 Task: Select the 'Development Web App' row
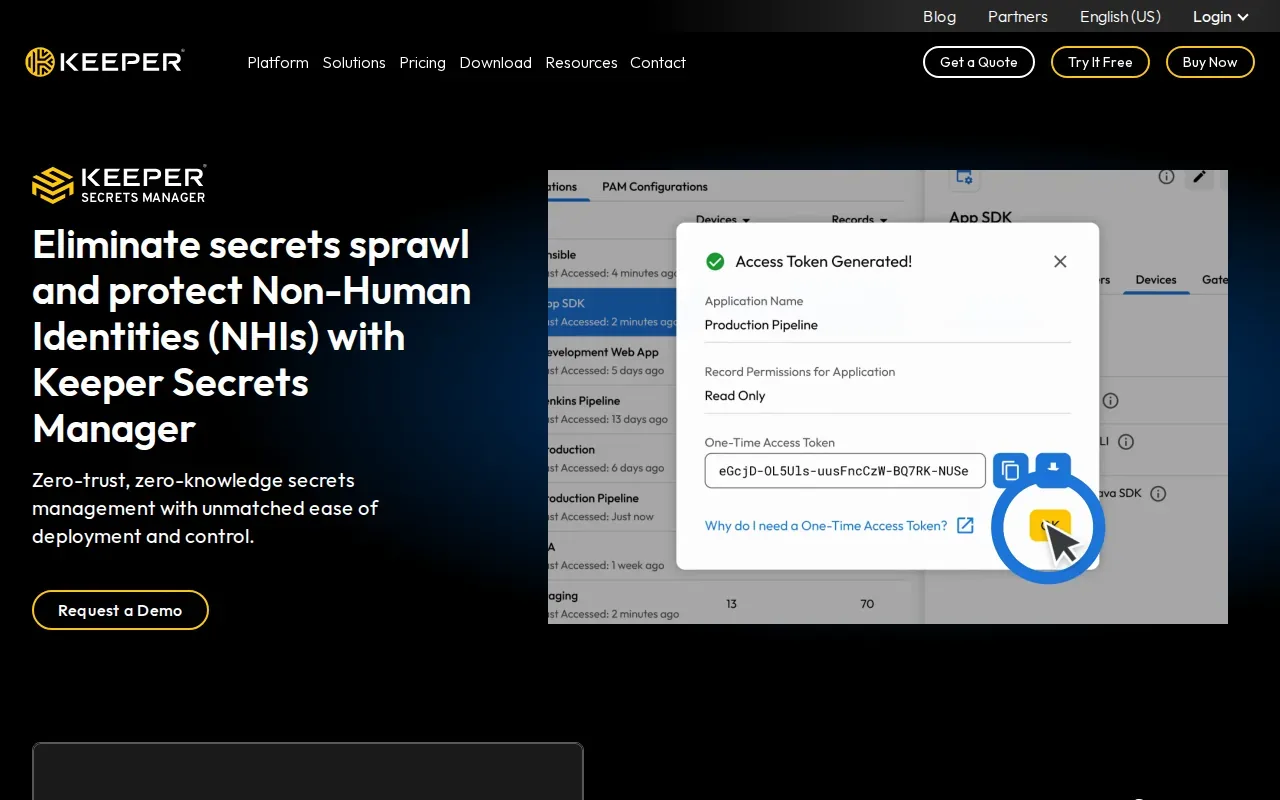pyautogui.click(x=612, y=361)
